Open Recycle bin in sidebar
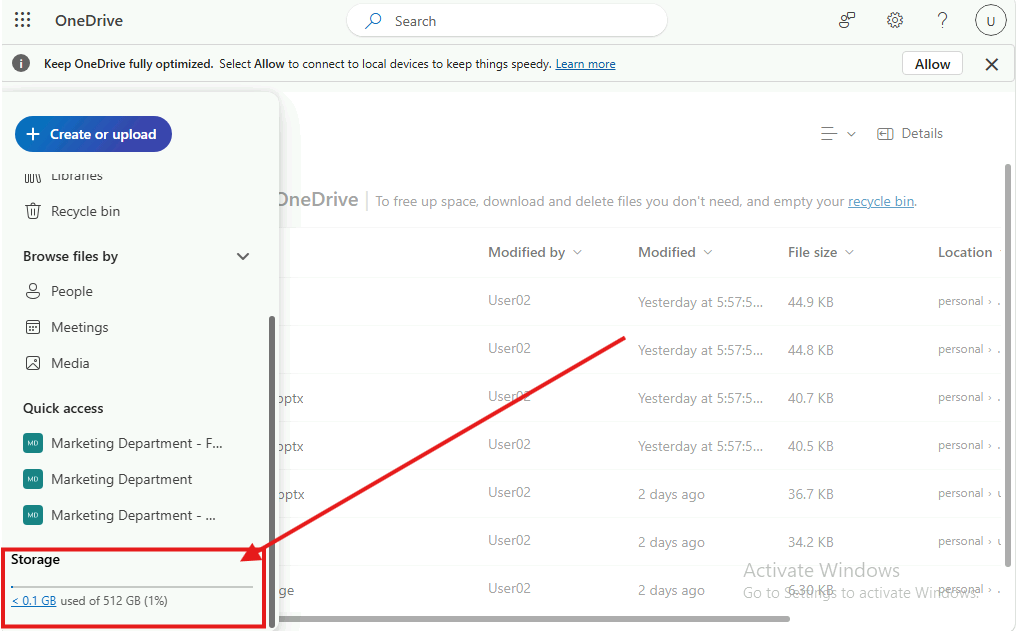Viewport: 1016px width, 631px height. (x=85, y=211)
